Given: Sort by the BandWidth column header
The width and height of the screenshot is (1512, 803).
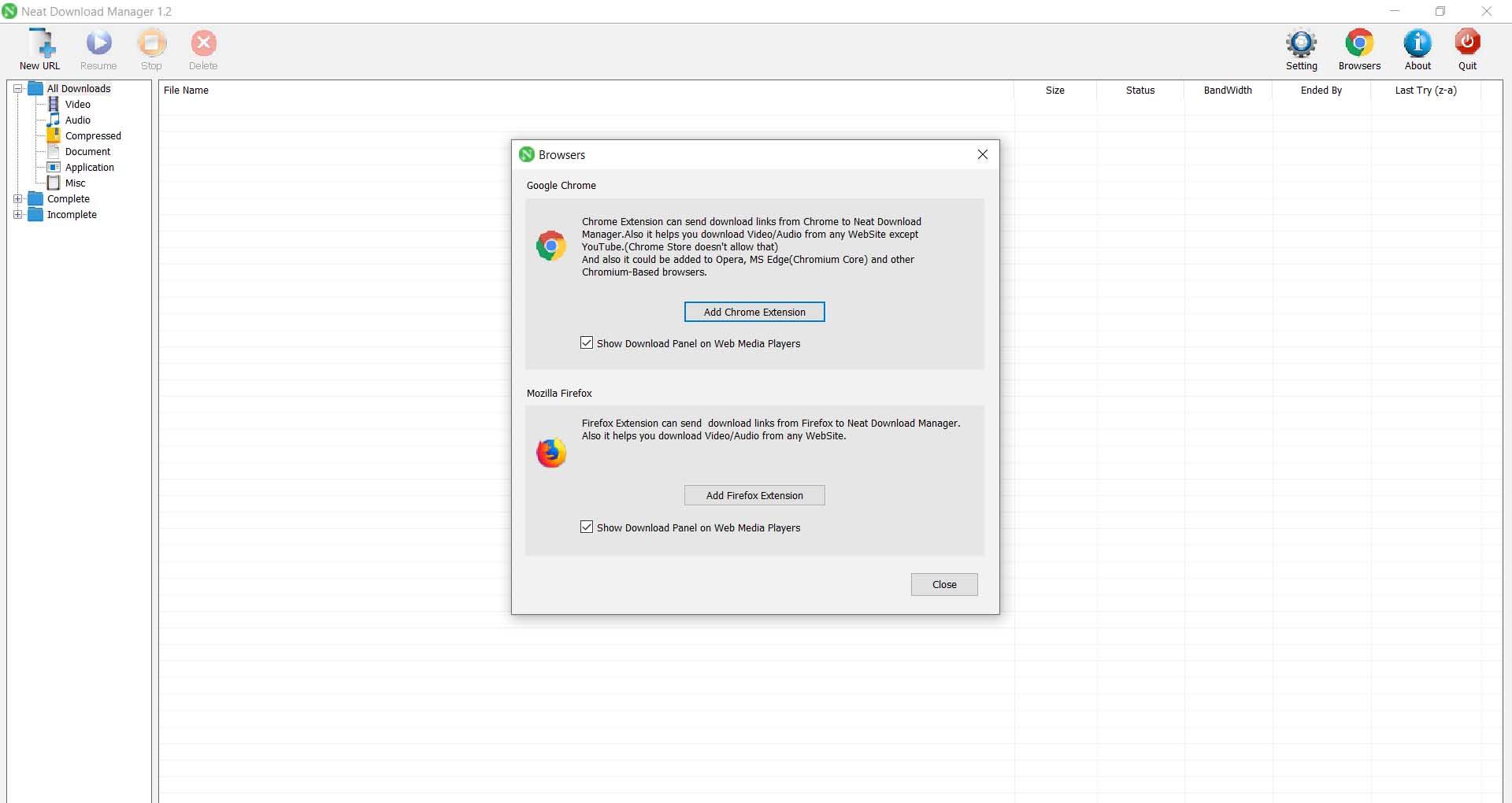Looking at the screenshot, I should [1228, 91].
